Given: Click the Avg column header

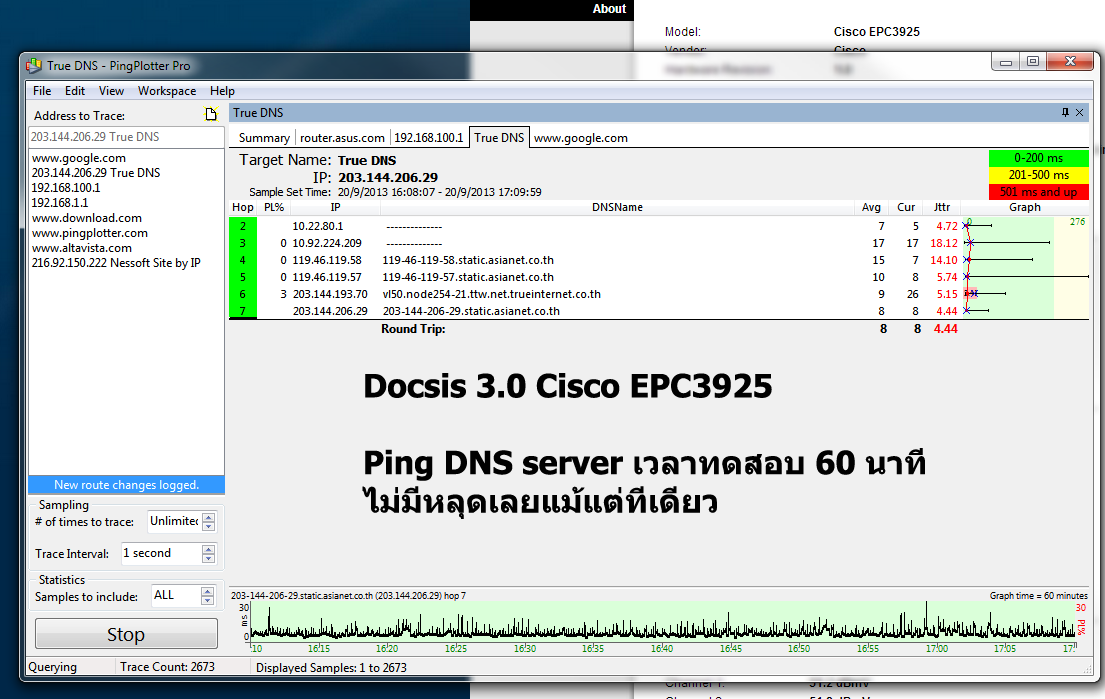Looking at the screenshot, I should point(871,207).
